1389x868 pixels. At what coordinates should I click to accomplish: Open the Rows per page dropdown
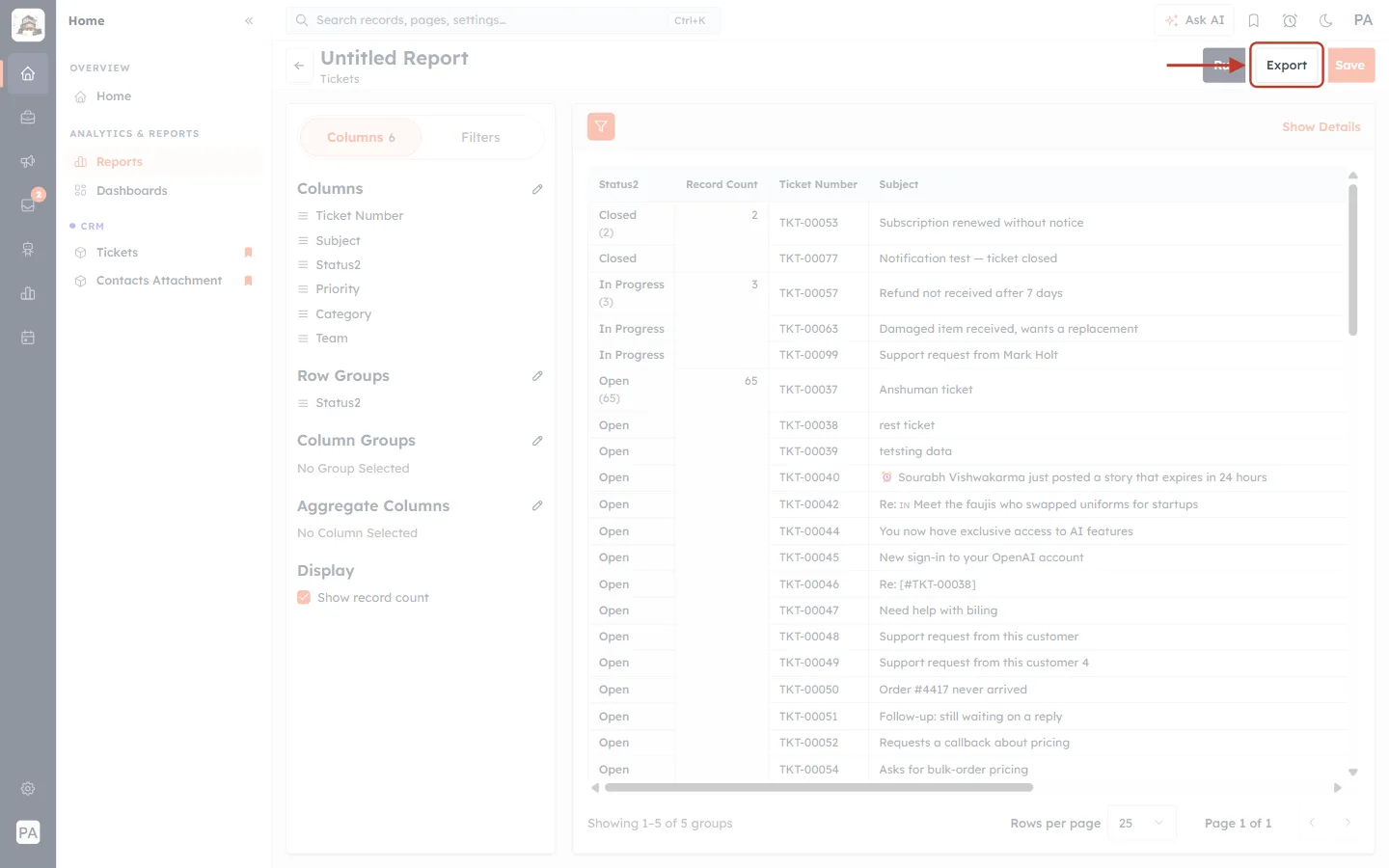[1142, 823]
